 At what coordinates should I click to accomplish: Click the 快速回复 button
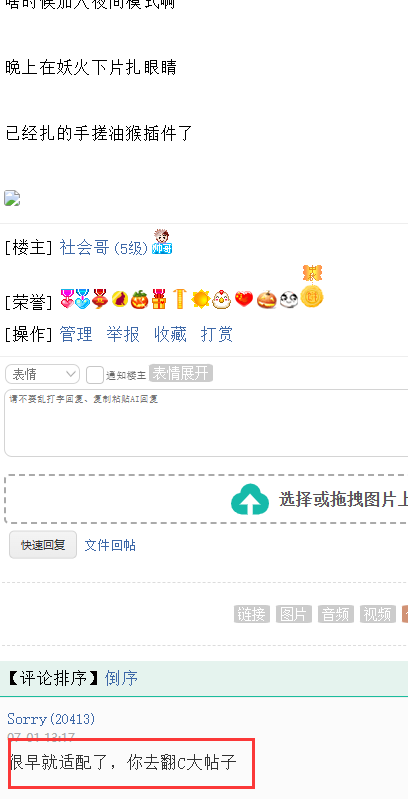(x=43, y=545)
